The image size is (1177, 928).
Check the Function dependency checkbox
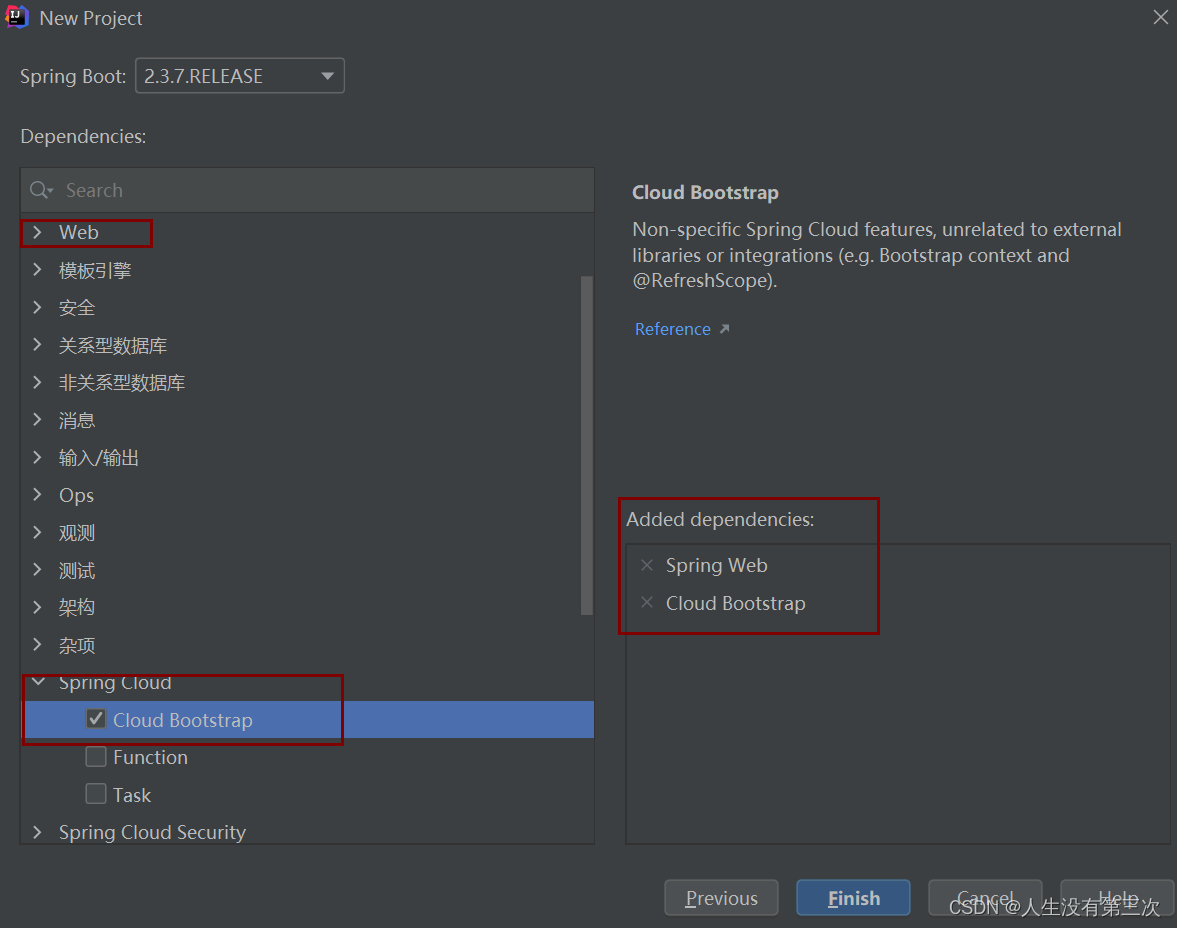pos(95,757)
